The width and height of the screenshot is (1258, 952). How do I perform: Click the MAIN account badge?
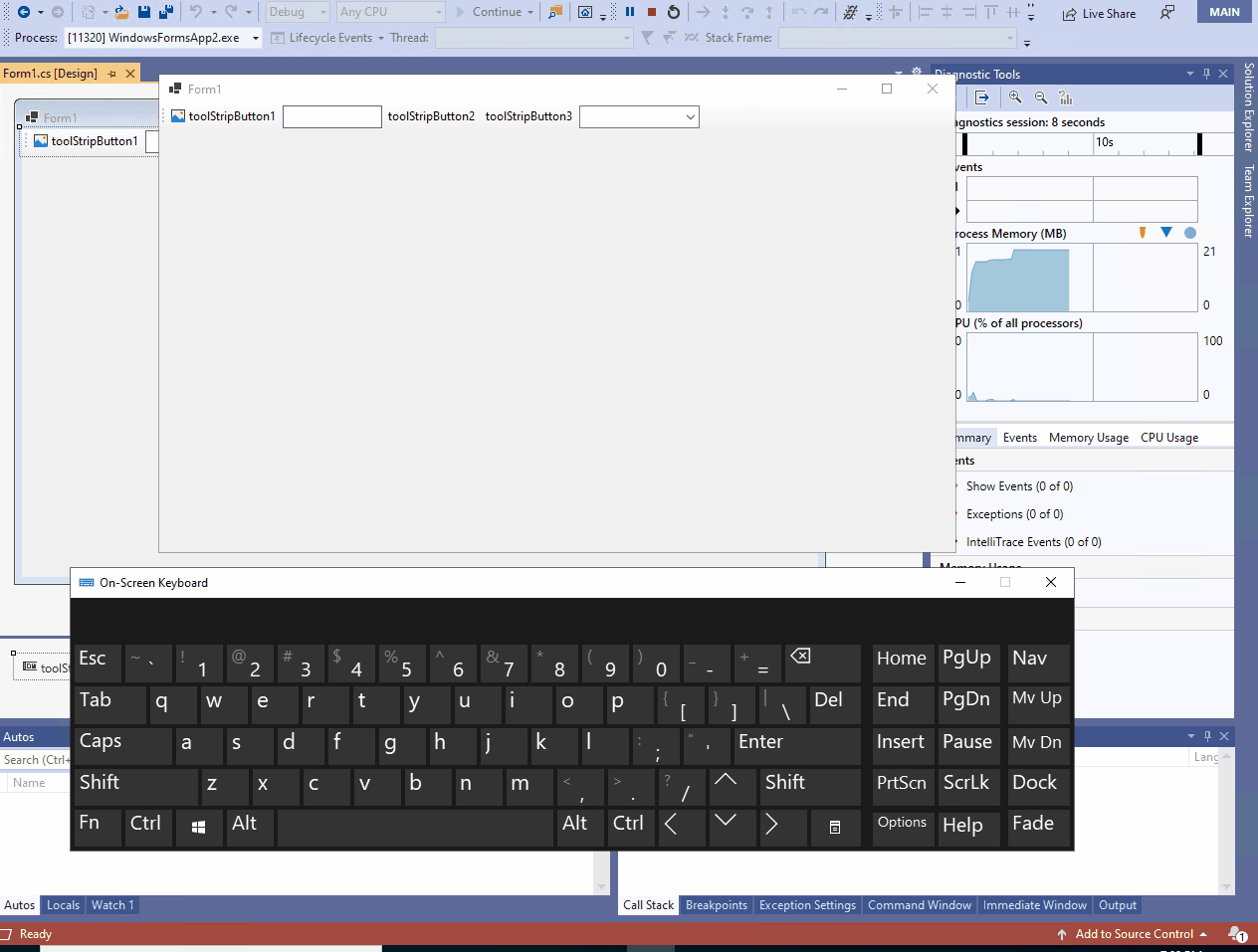[x=1224, y=12]
